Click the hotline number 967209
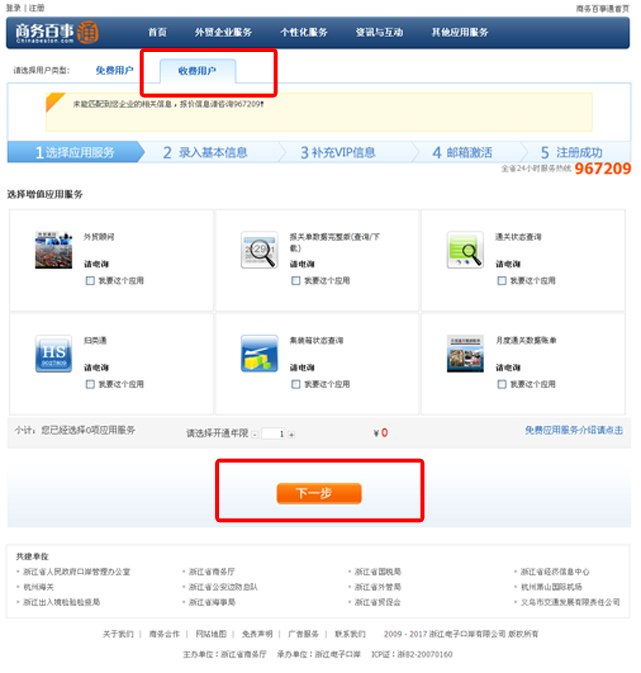 (603, 169)
